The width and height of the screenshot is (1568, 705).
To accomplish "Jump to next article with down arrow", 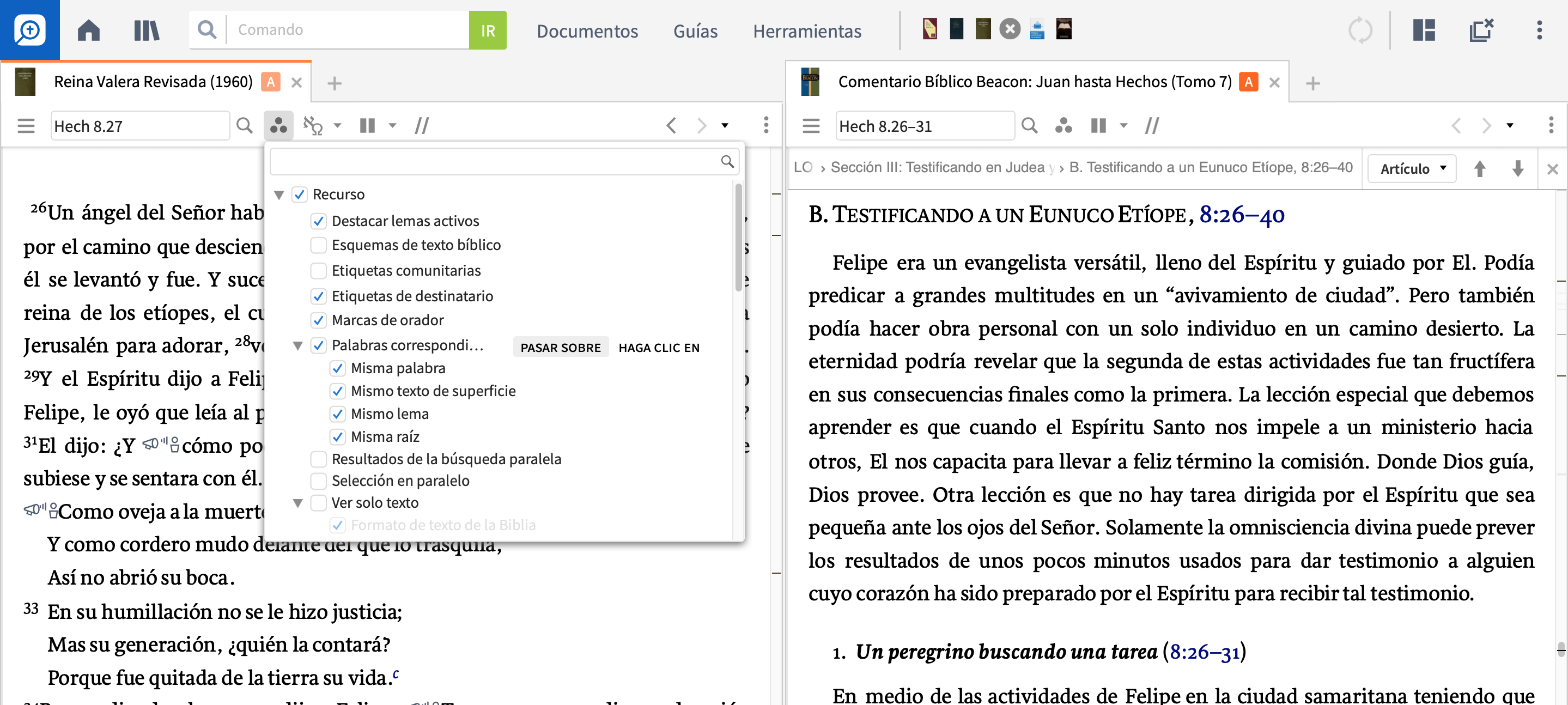I will coord(1518,169).
